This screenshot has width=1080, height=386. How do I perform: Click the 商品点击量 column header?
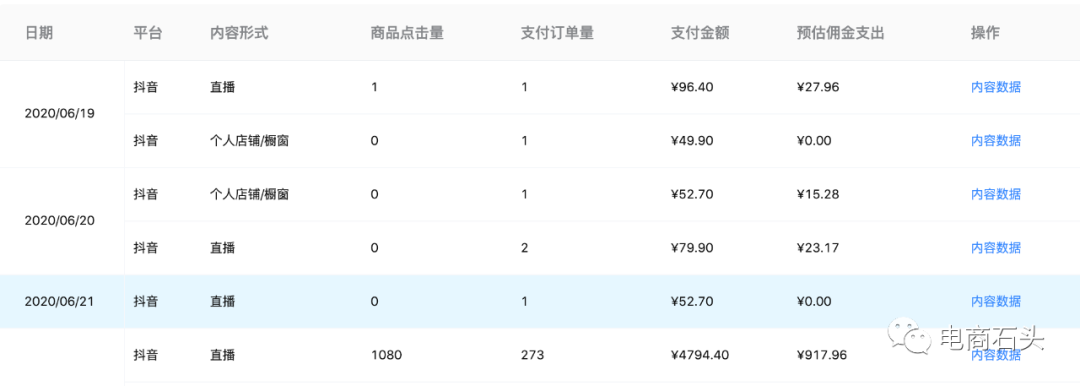407,33
